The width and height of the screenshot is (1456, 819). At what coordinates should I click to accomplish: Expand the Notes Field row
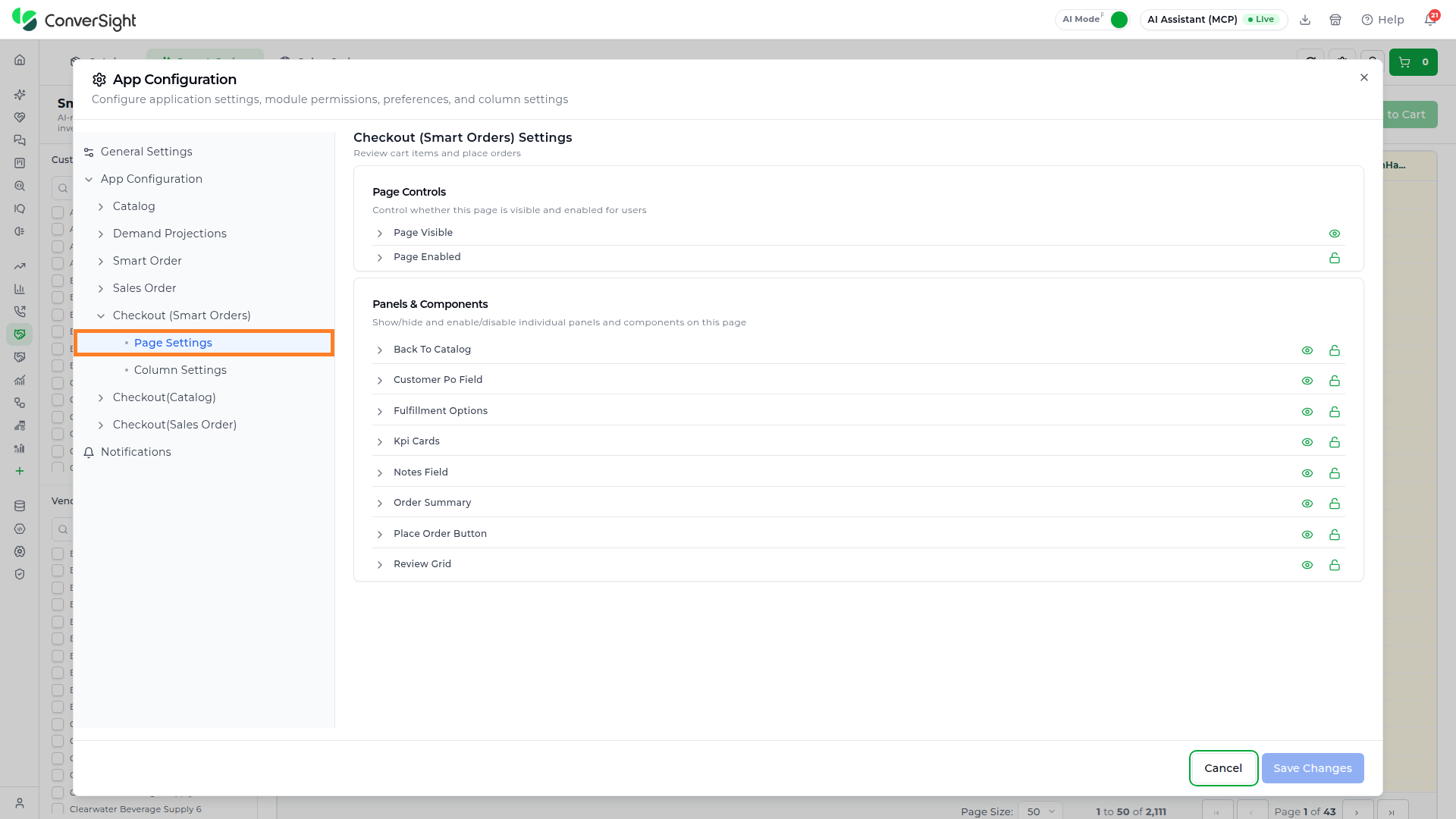[380, 473]
